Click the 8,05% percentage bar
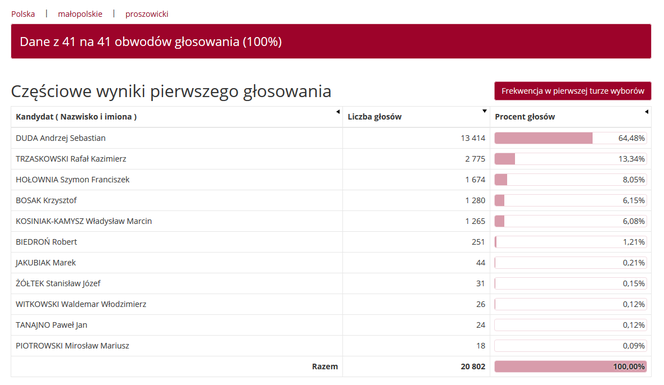Viewport: 664px width, 385px height. 570,180
